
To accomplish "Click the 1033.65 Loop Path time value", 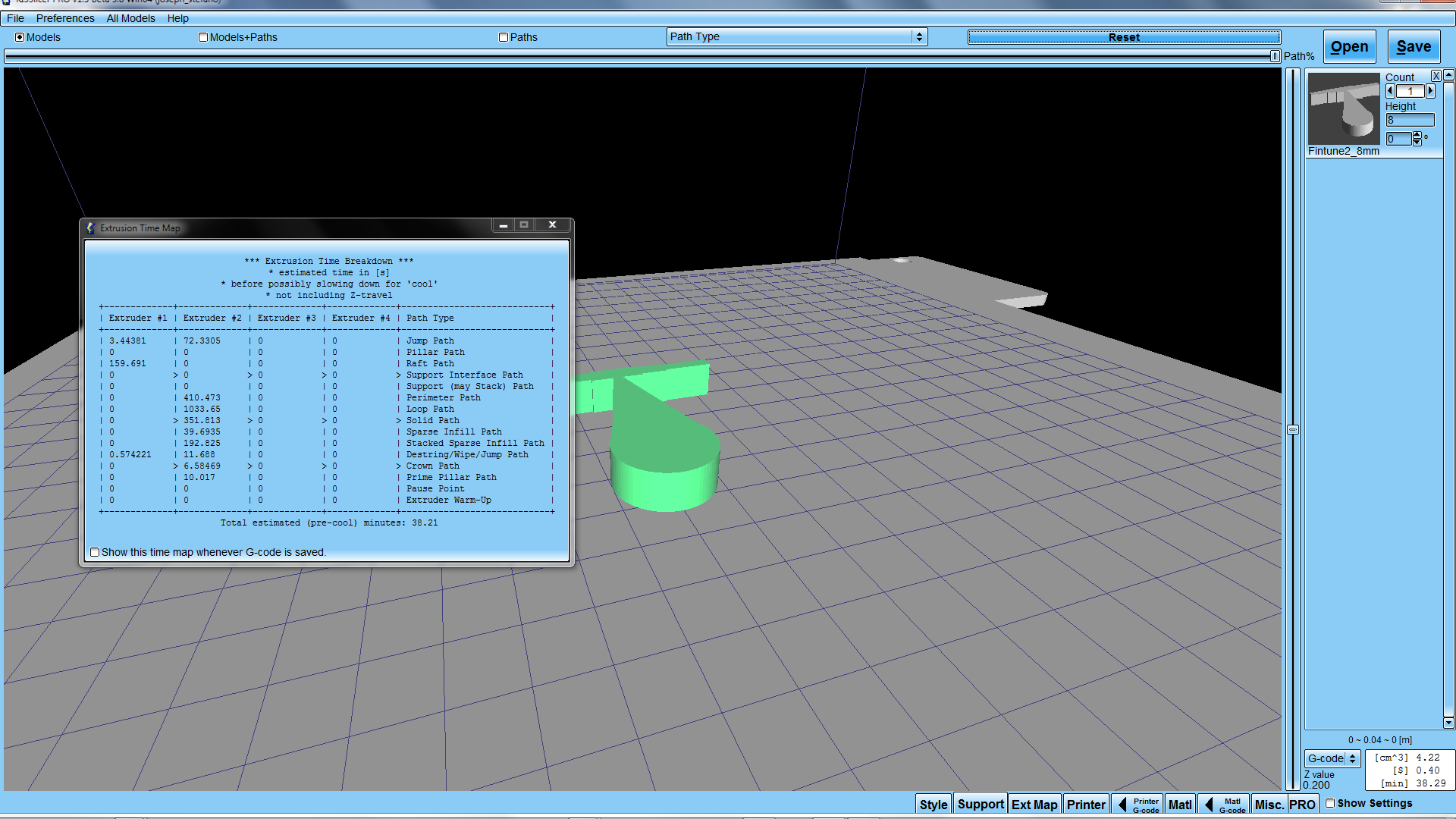I will click(202, 409).
